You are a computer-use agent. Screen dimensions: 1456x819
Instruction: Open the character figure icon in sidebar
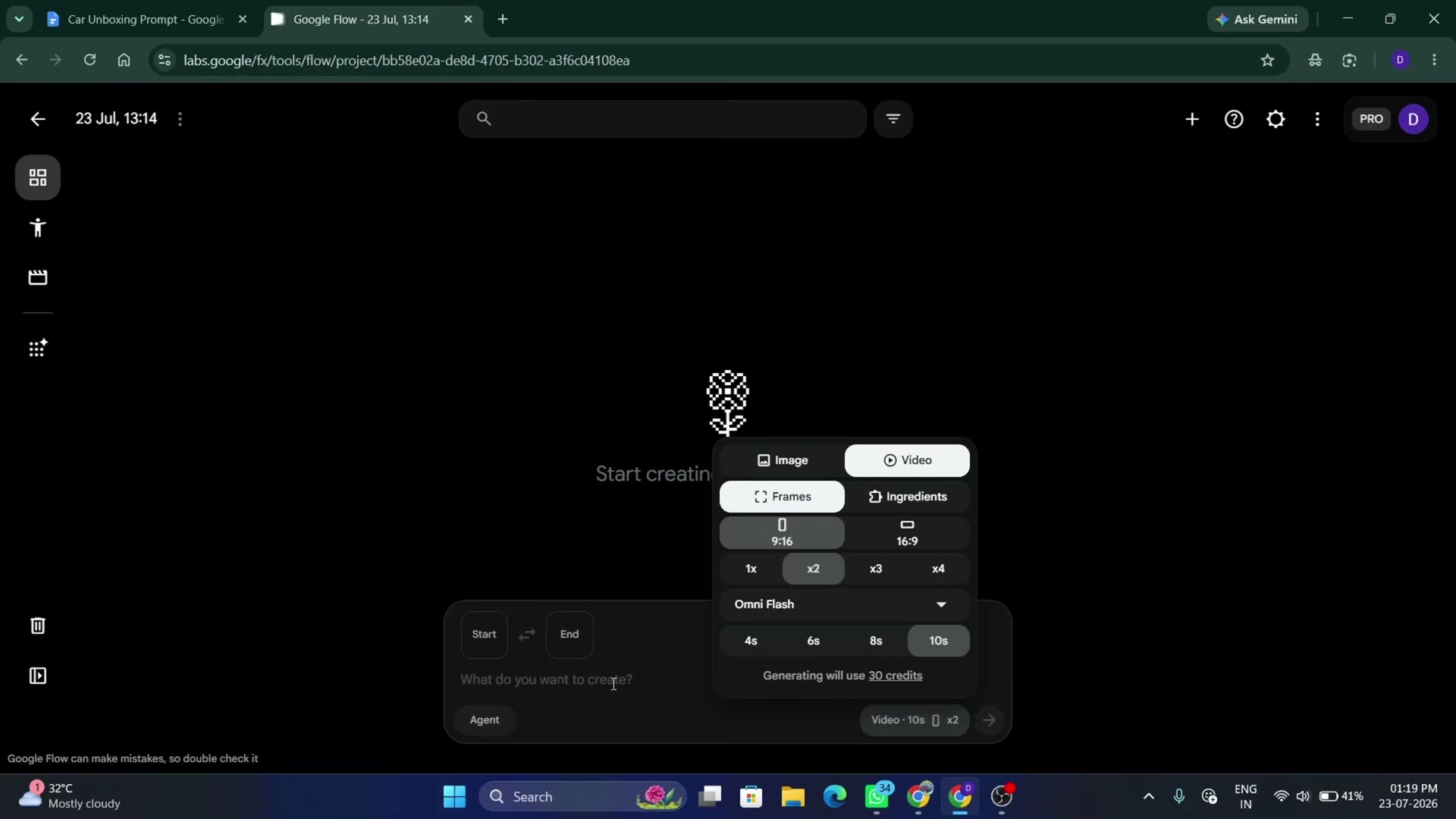(x=38, y=227)
